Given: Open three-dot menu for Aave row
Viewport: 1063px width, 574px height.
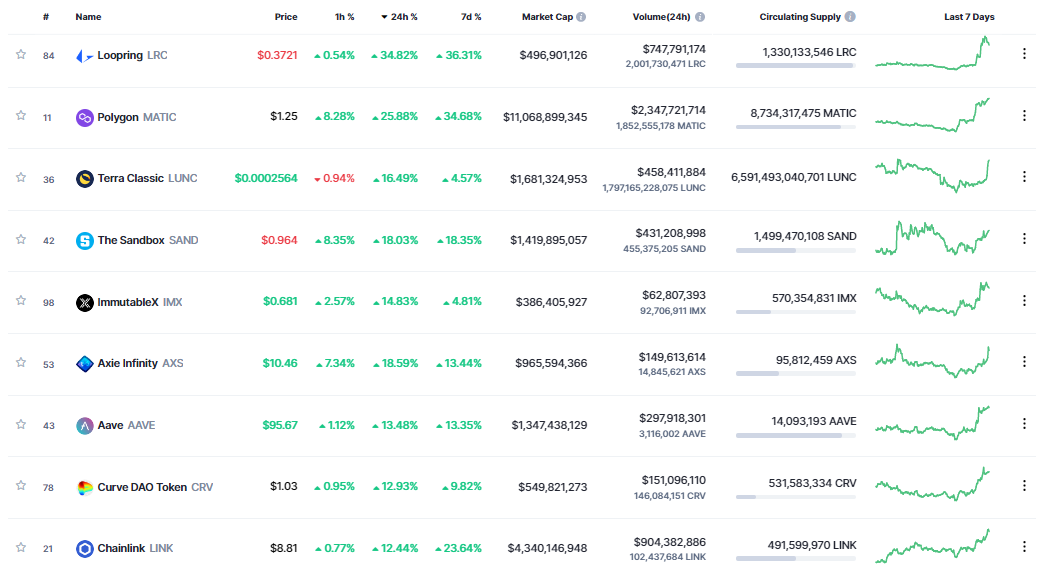Looking at the screenshot, I should pos(1024,424).
